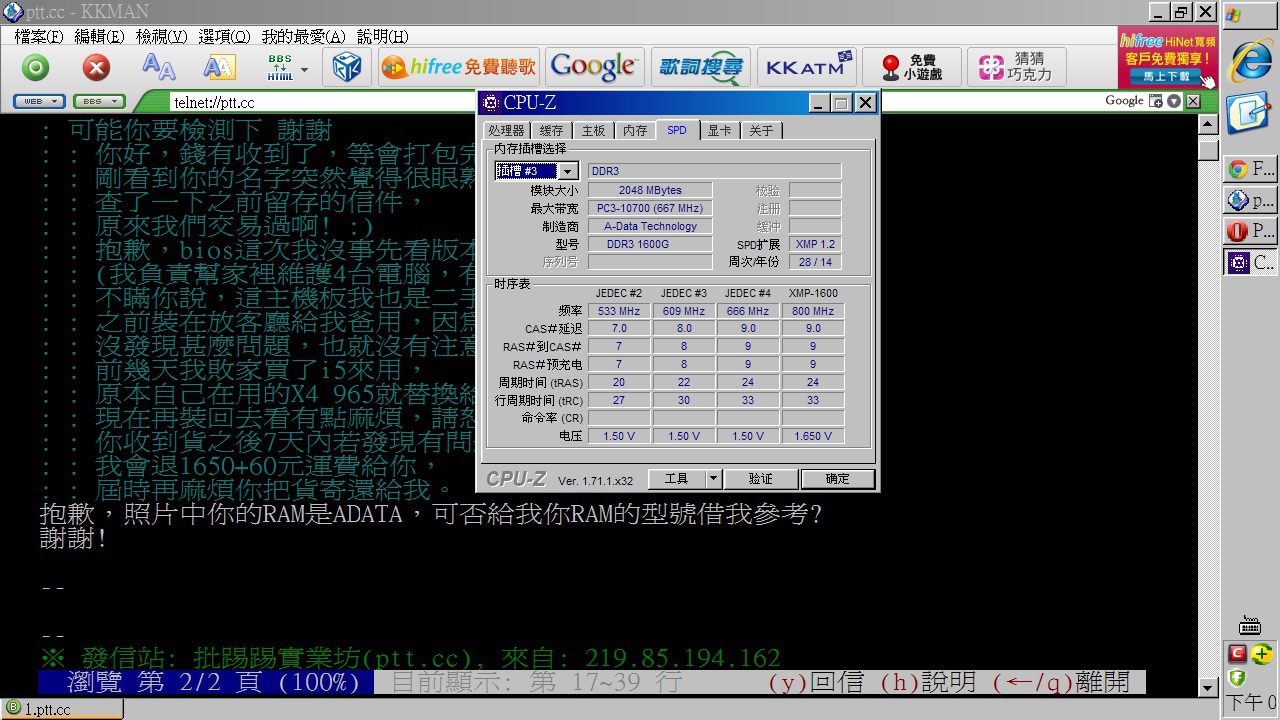Switch to the 内存 tab in CPU-Z

pos(635,131)
